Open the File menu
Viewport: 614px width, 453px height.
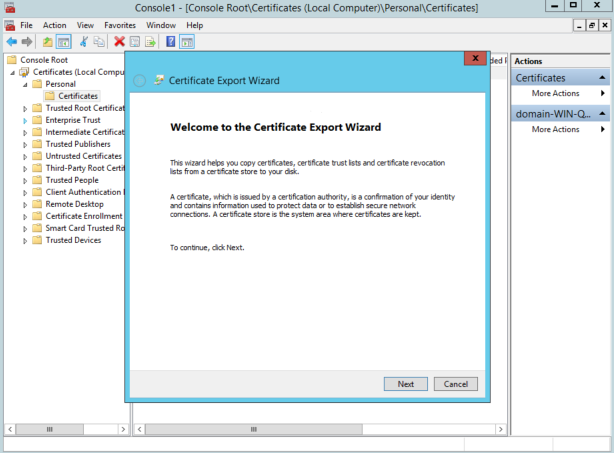click(x=26, y=25)
